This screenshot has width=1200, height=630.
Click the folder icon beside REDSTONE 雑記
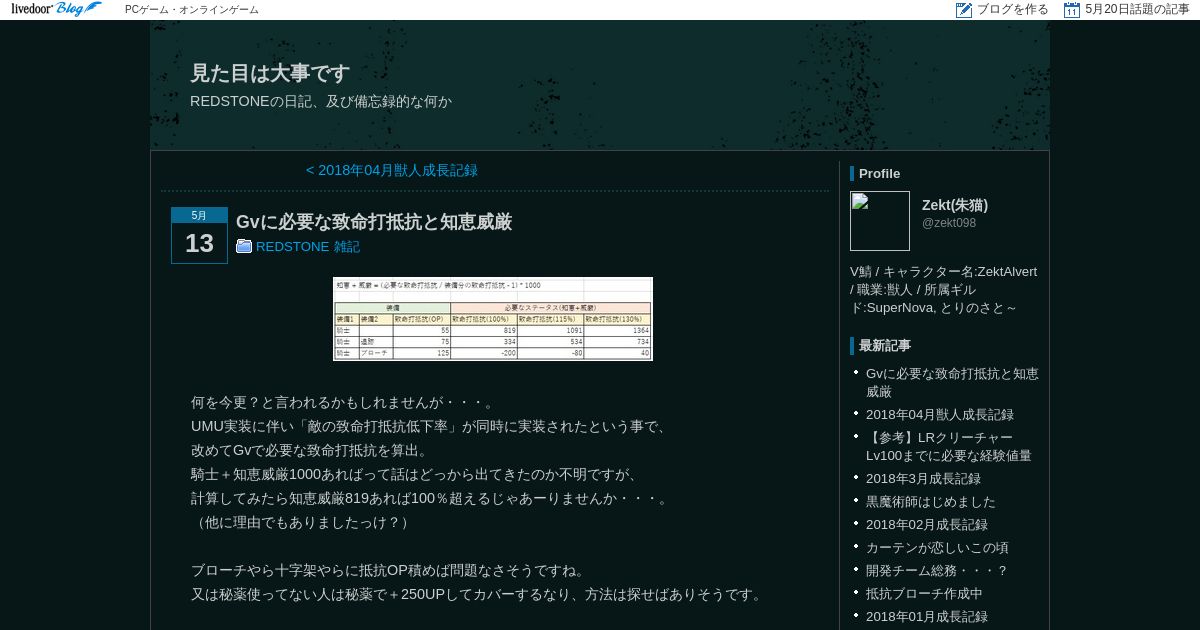click(x=244, y=246)
